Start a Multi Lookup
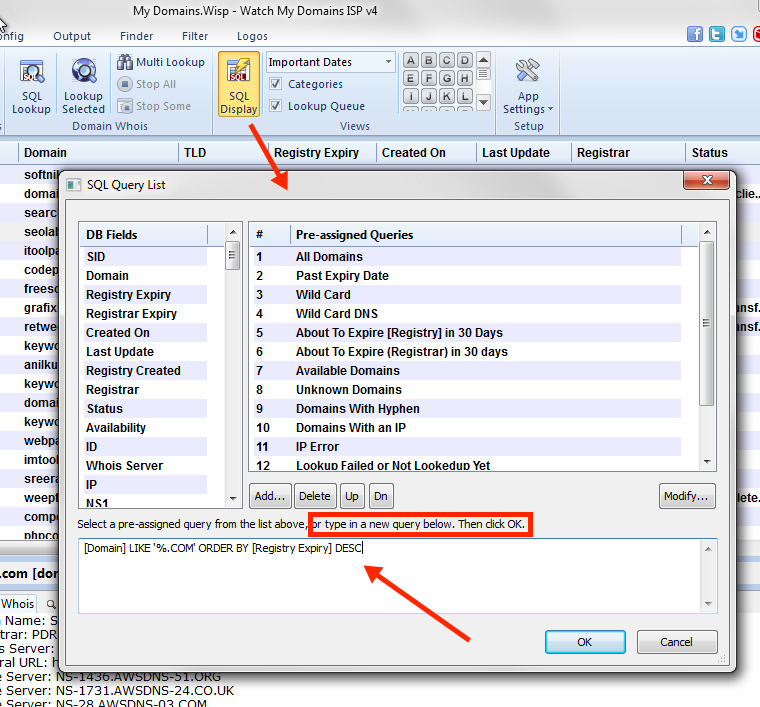The image size is (760, 707). coord(161,62)
